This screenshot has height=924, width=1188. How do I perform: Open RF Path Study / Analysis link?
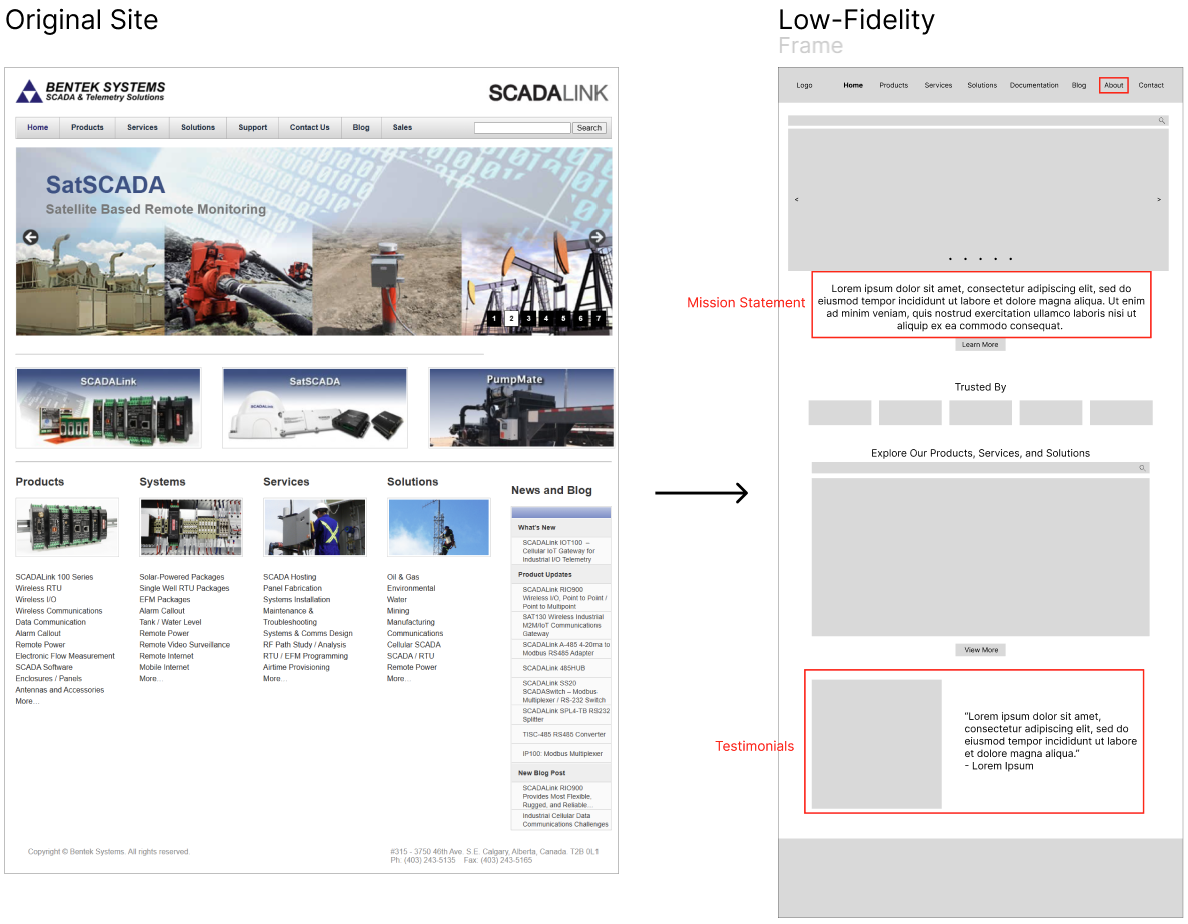(x=305, y=645)
